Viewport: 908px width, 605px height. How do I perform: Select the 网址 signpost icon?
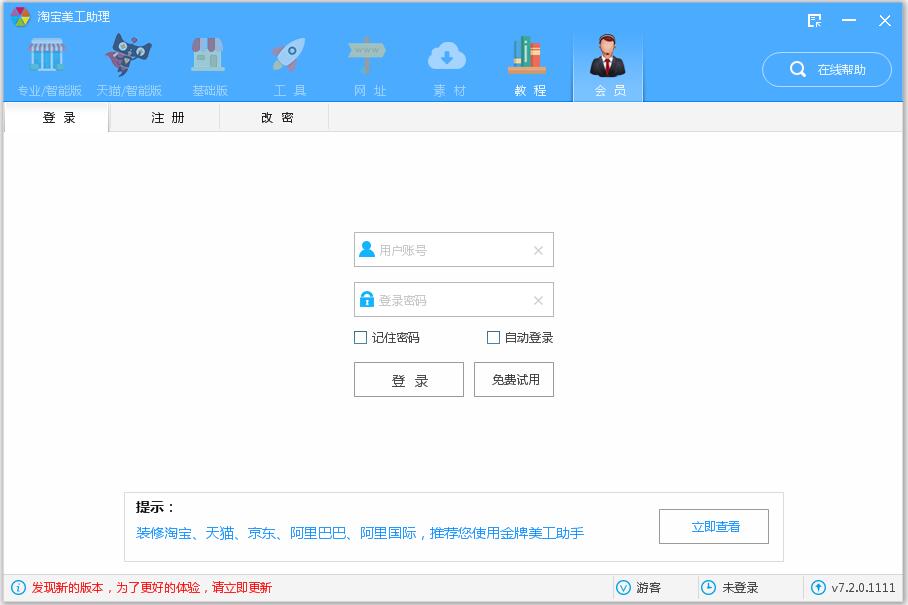368,56
